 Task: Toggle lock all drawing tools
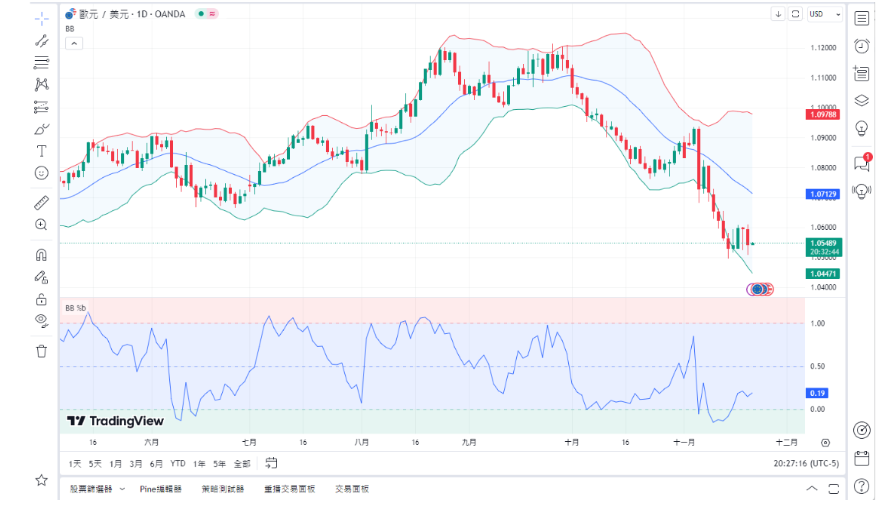tap(42, 299)
